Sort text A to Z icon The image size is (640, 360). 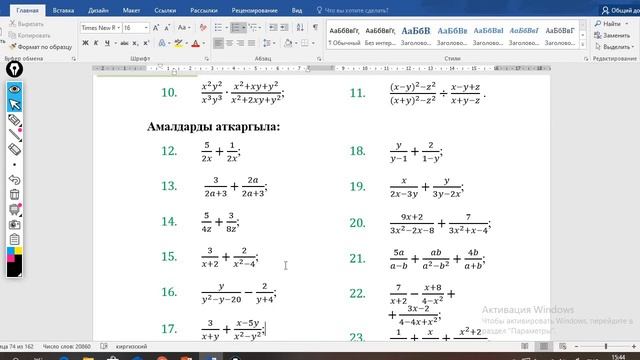click(x=300, y=27)
